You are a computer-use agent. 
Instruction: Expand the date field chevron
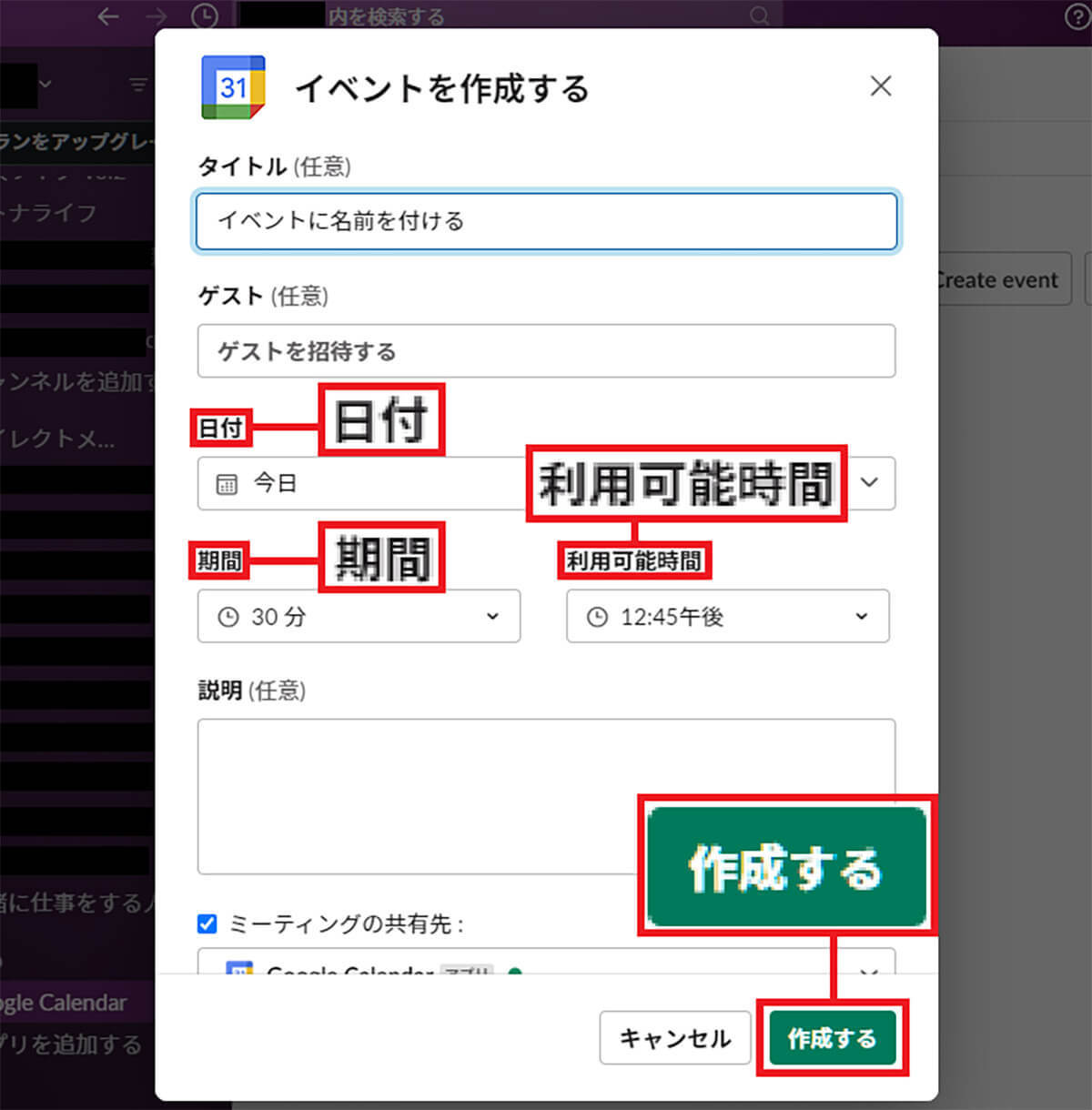coord(869,482)
